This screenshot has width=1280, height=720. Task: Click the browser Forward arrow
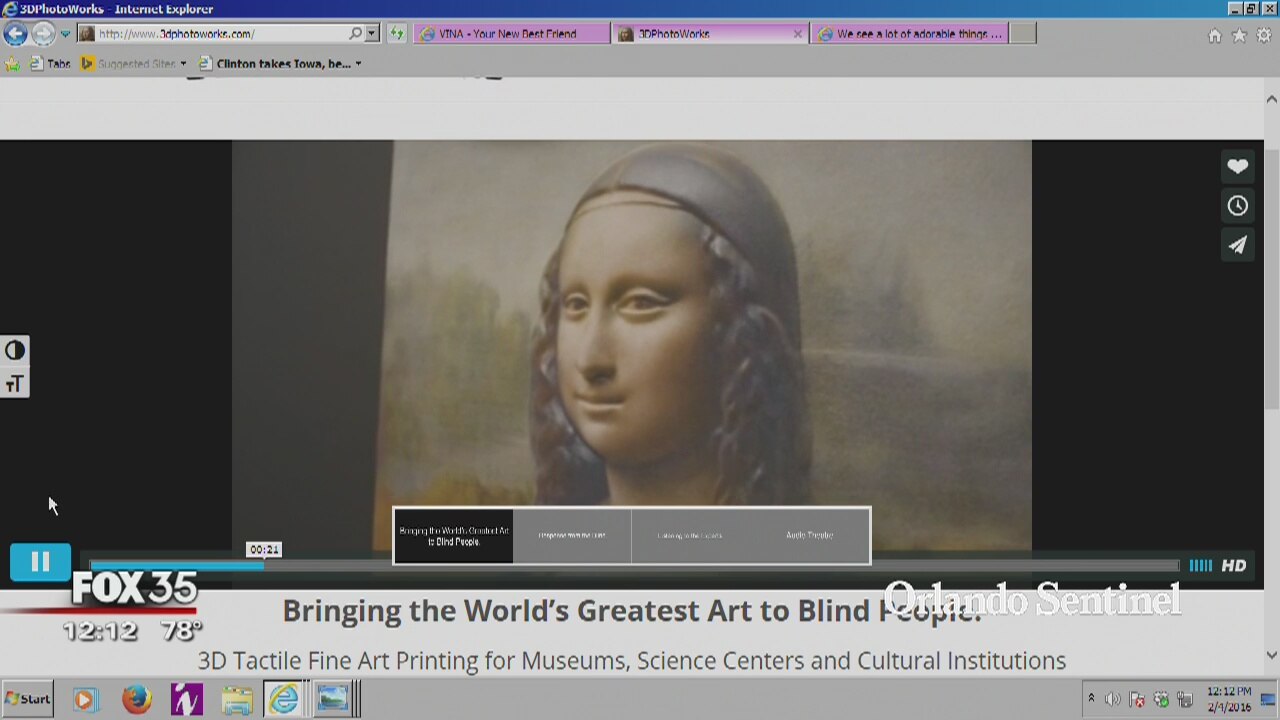click(43, 33)
